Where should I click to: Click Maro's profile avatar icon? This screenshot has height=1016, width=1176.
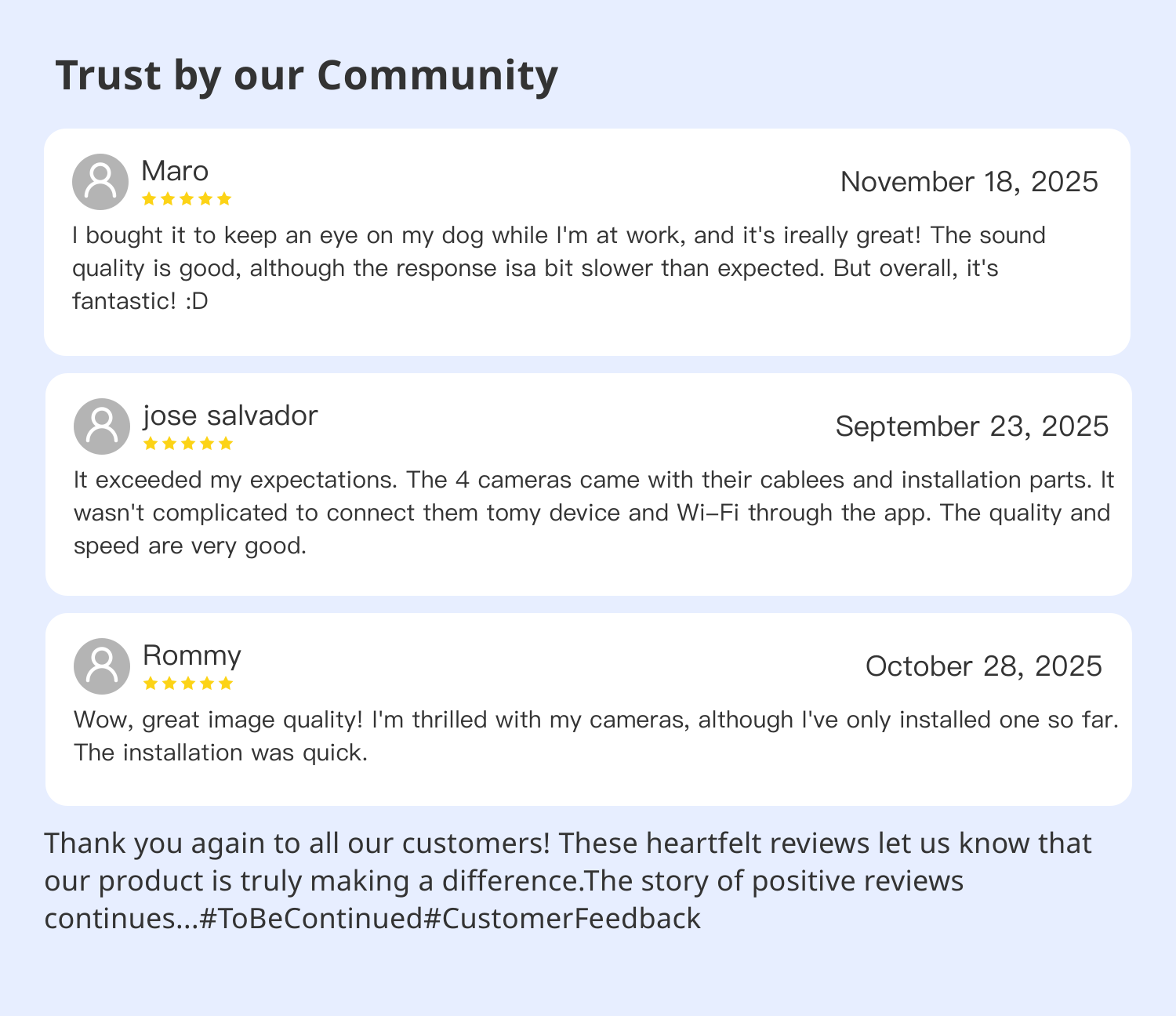[100, 182]
